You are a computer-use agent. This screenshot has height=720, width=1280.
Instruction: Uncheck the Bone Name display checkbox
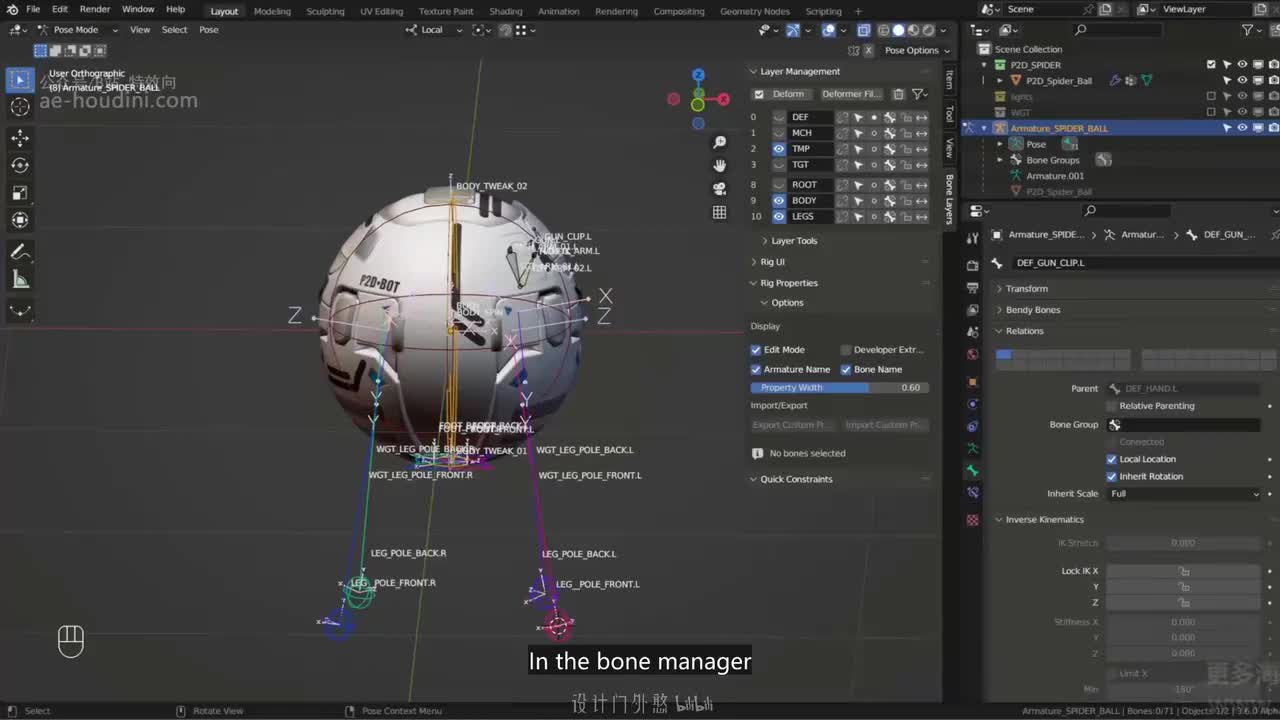click(846, 370)
